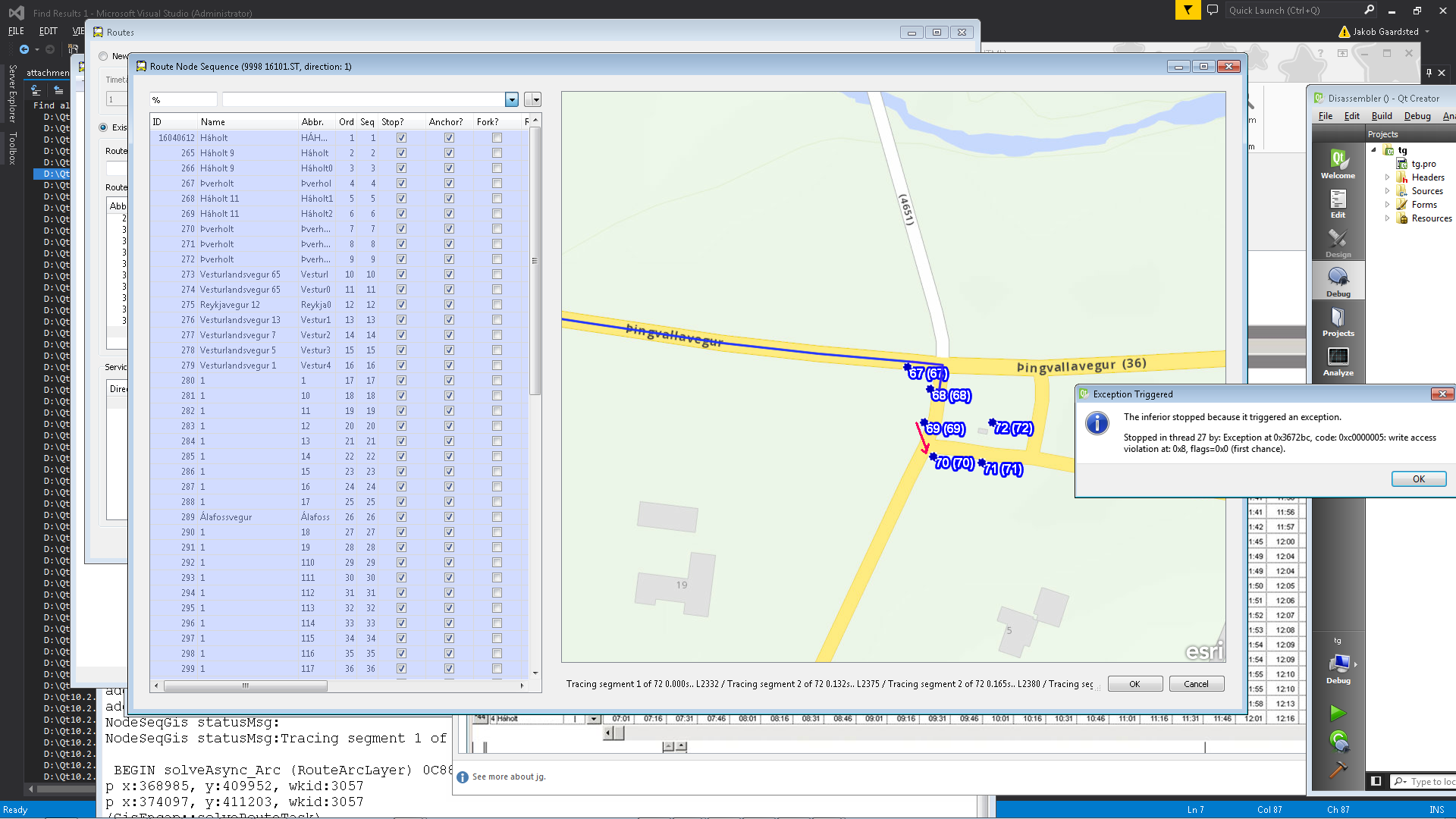
Task: Toggle the Stop? checkbox for Reykjavegur 12
Action: 401,305
